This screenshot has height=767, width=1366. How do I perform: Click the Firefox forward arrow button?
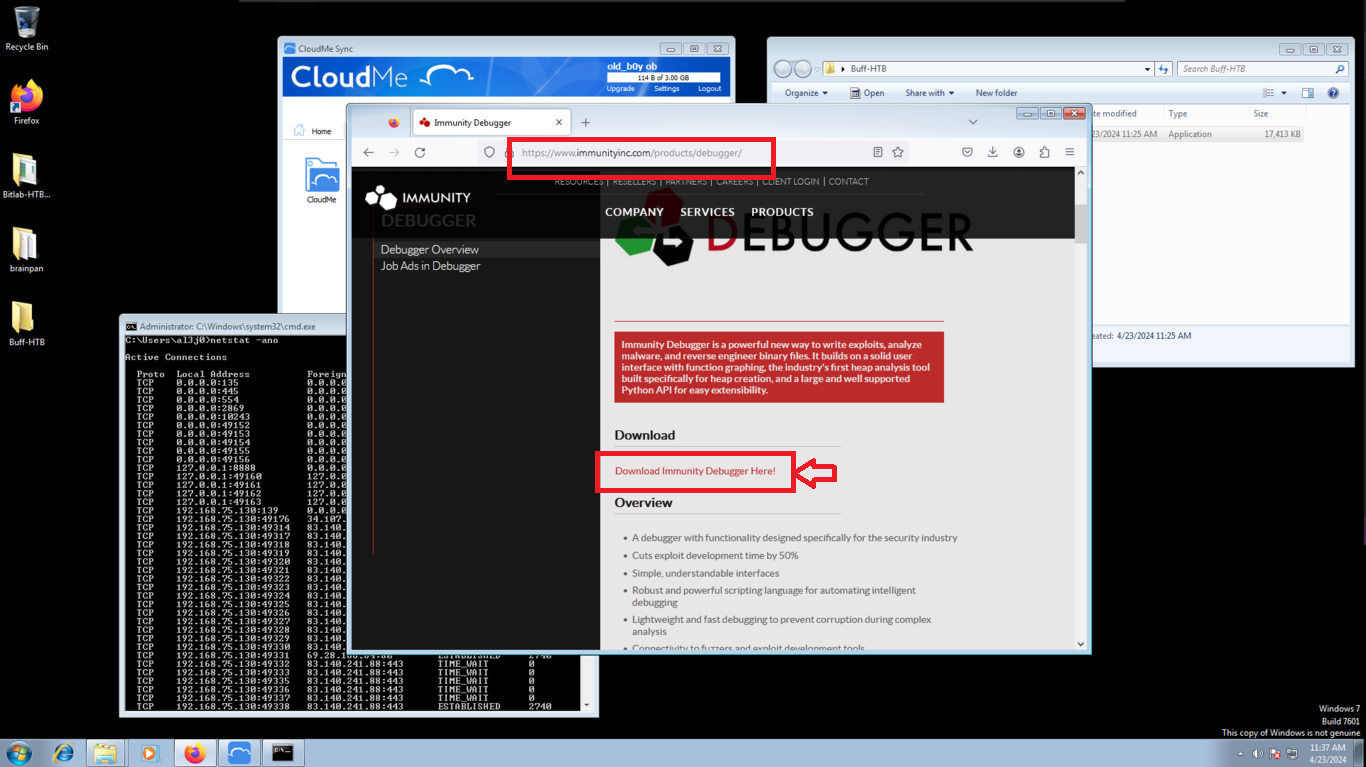394,152
